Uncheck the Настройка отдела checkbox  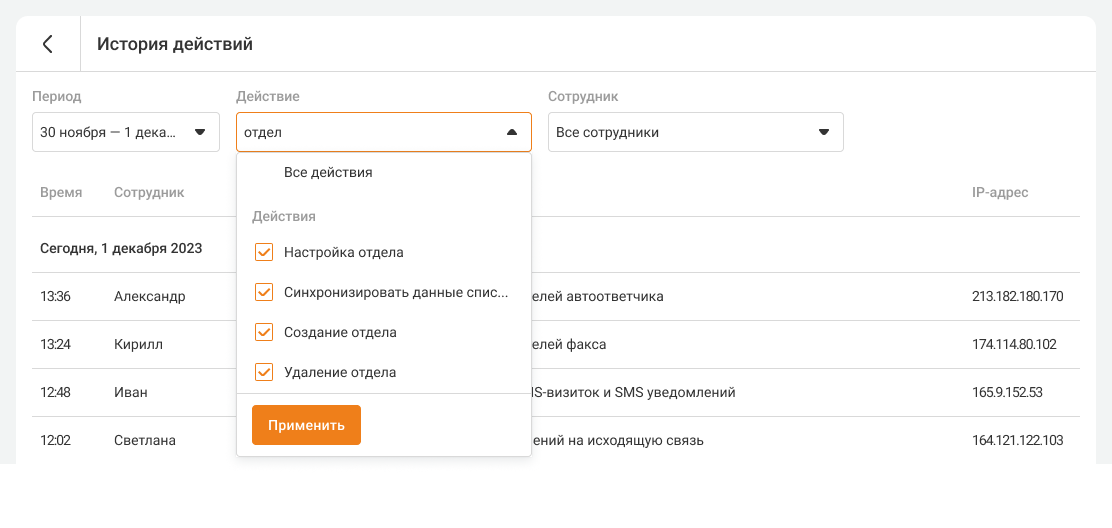(264, 252)
